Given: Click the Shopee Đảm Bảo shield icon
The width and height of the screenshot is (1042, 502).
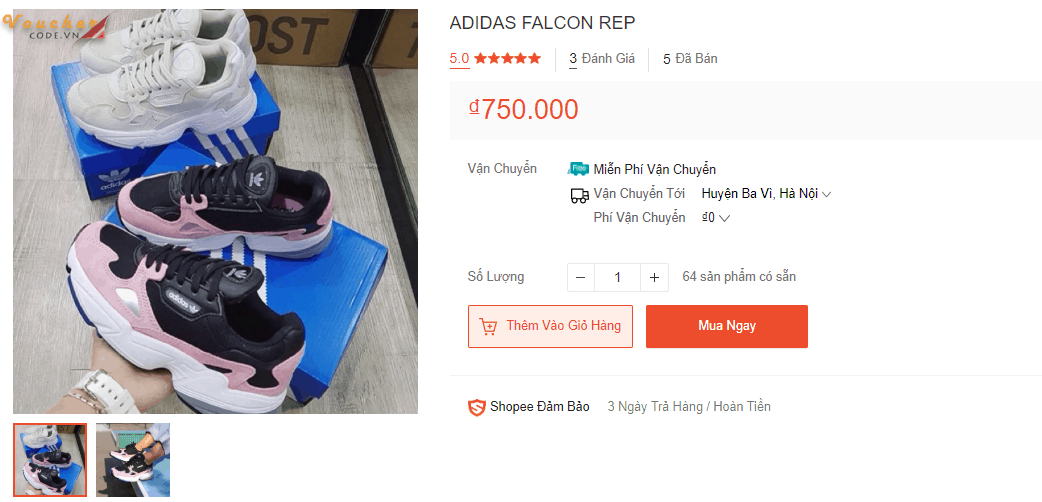Looking at the screenshot, I should (477, 407).
